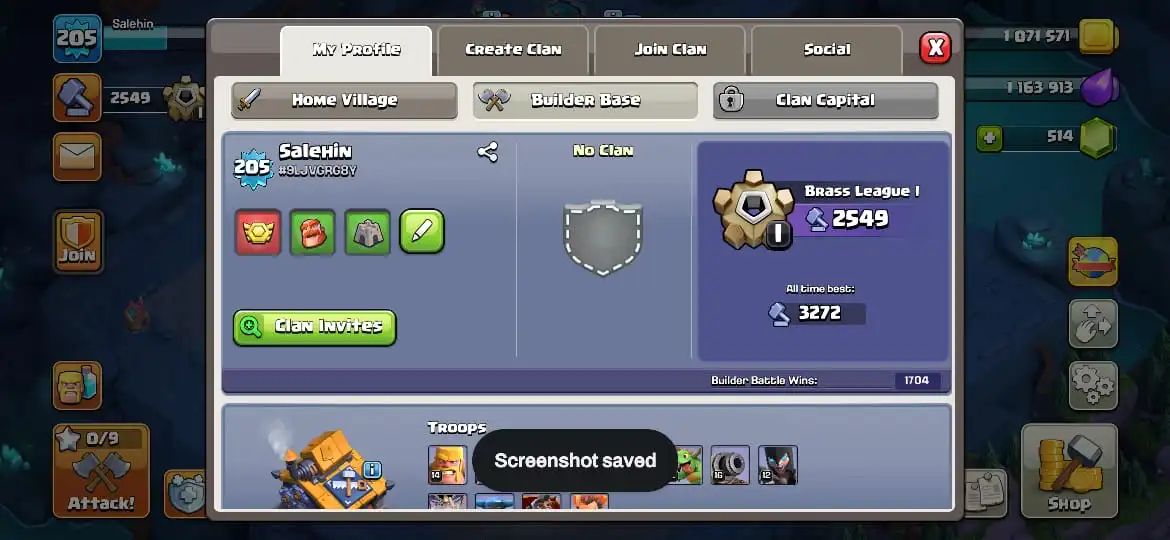Viewport: 1170px width, 540px height.
Task: Tap the Raged Barbarian troop thumbnail
Action: pyautogui.click(x=448, y=465)
